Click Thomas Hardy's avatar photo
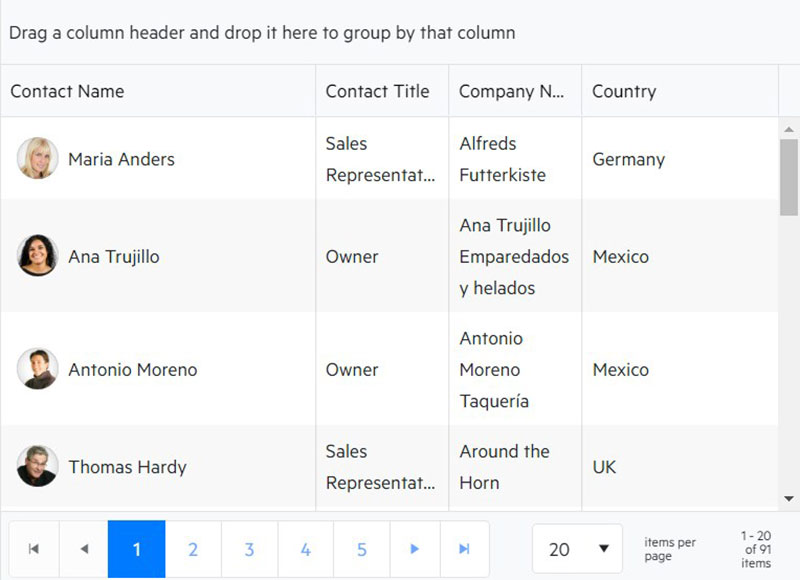 click(x=37, y=466)
